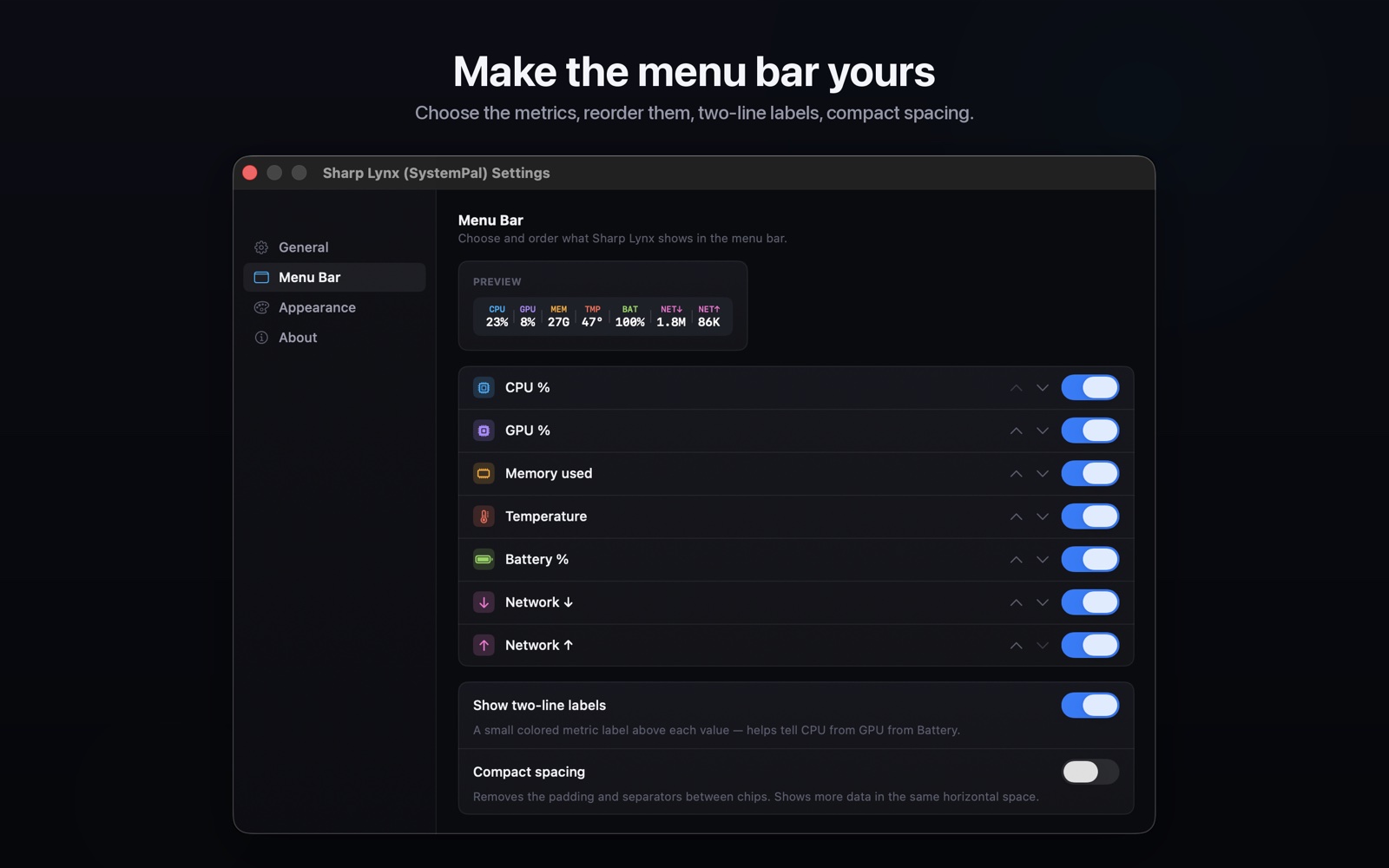Click the Appearance palette icon in sidebar
The height and width of the screenshot is (868, 1389).
coord(261,307)
